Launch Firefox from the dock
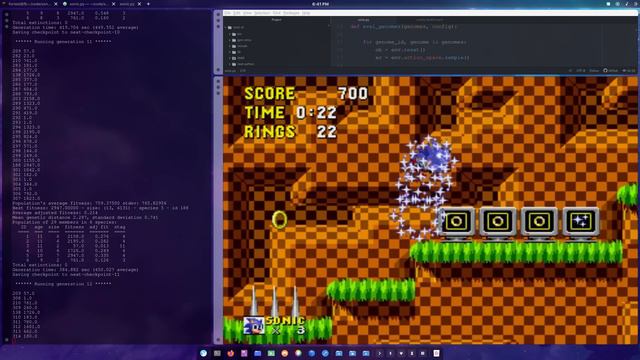 [231, 353]
